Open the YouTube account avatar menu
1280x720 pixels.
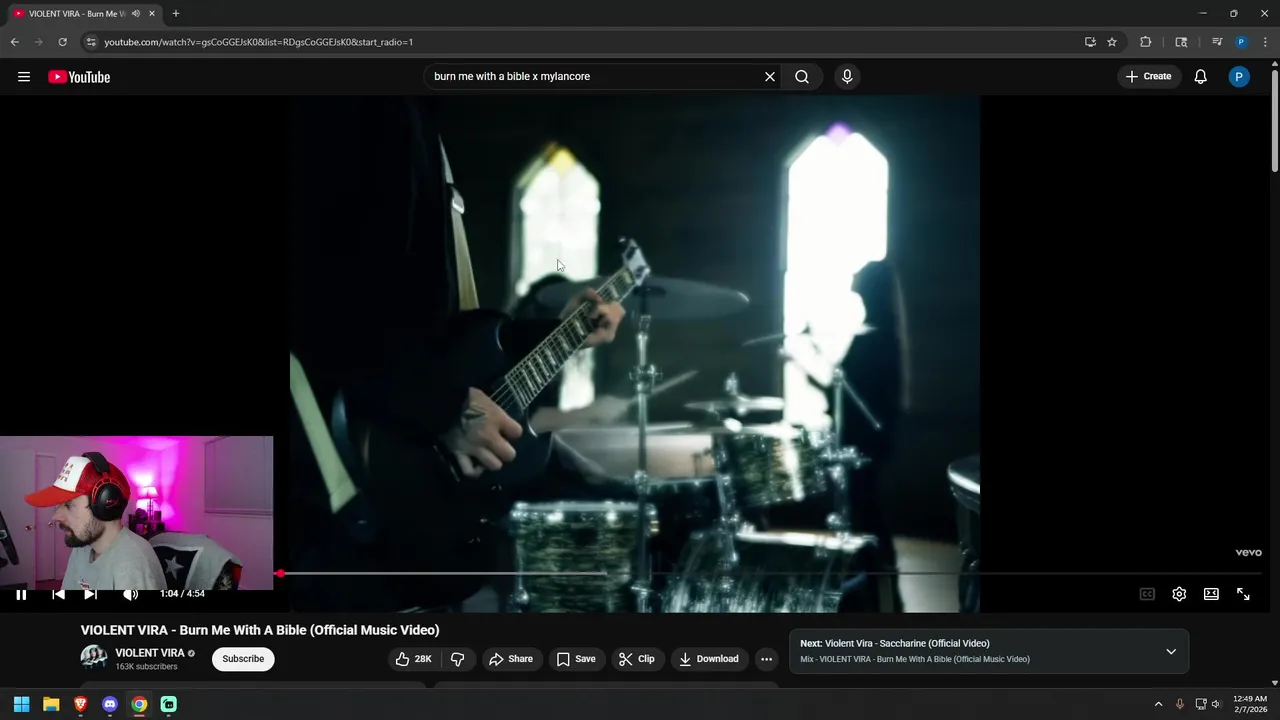pos(1239,77)
